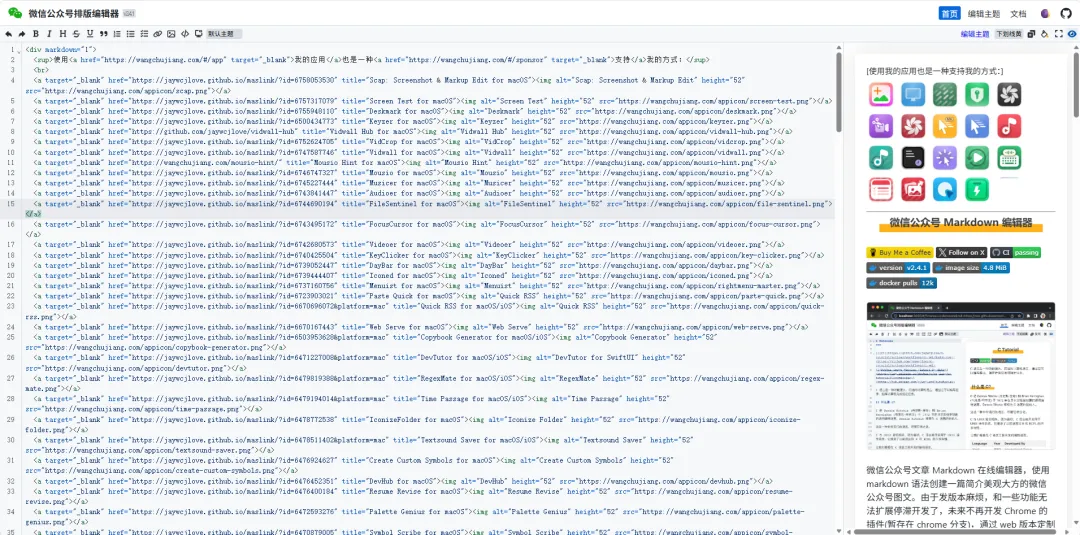Insert an ordered list
The width and height of the screenshot is (1080, 535).
(117, 34)
